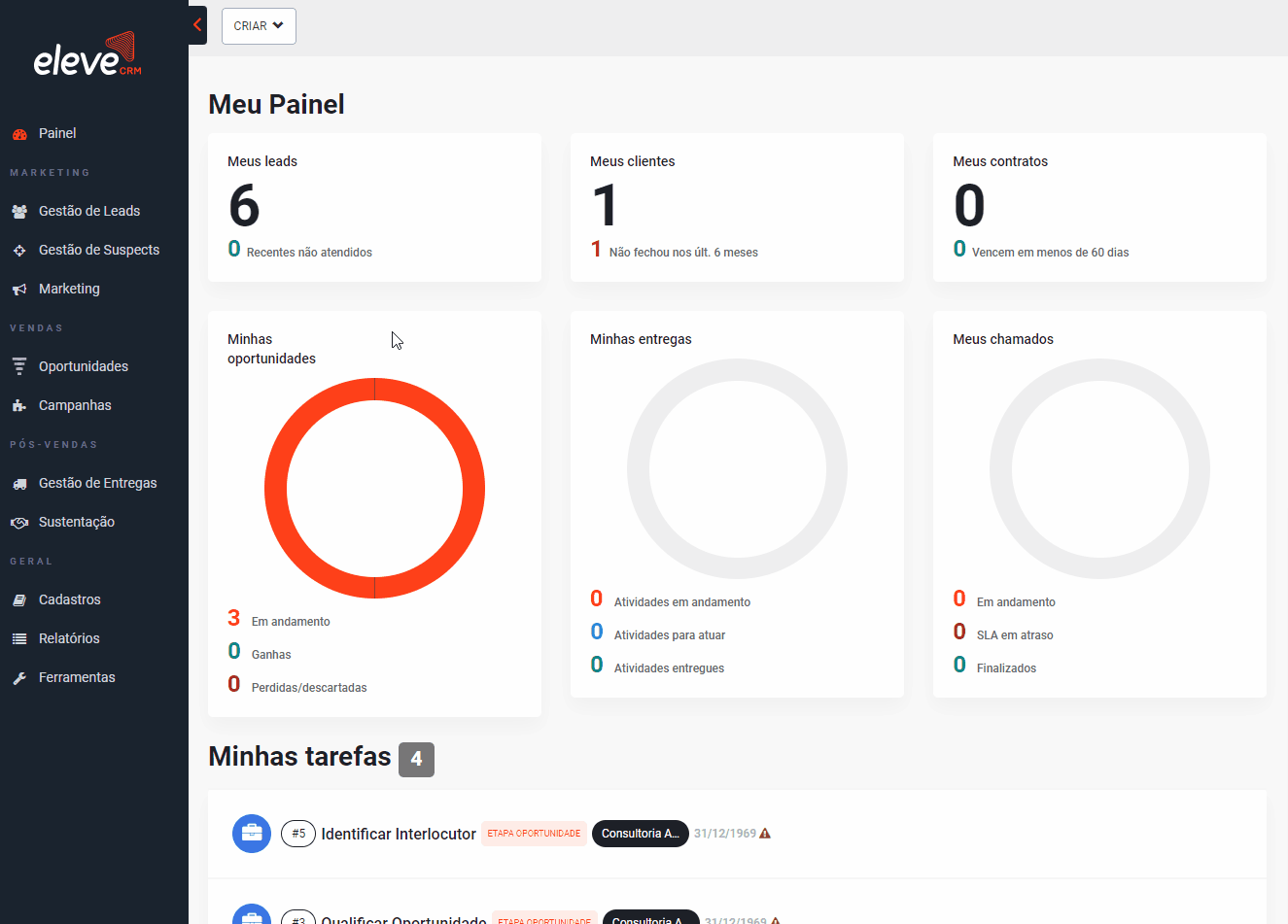This screenshot has width=1288, height=924.
Task: Open the Cadastros menu item
Action: click(x=70, y=599)
